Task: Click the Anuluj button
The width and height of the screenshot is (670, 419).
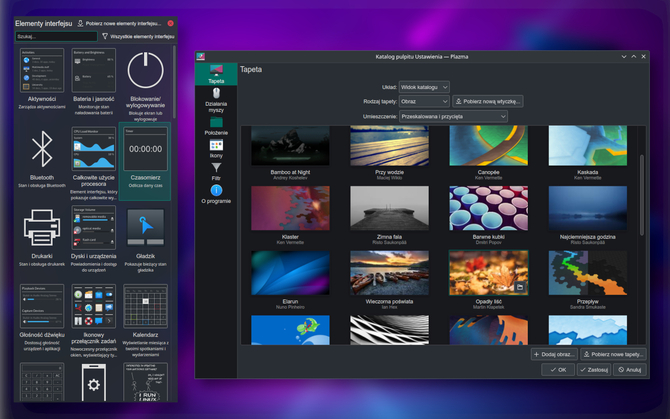Action: [630, 369]
